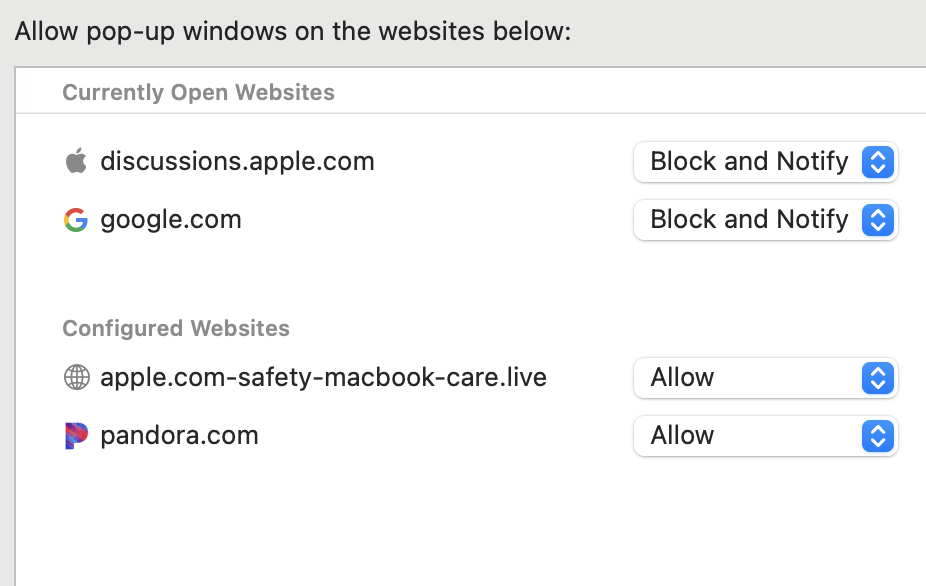Open the Allow dropdown for apple.com-safety-macbook-care.live
Viewport: 926px width, 586px height.
click(748, 378)
